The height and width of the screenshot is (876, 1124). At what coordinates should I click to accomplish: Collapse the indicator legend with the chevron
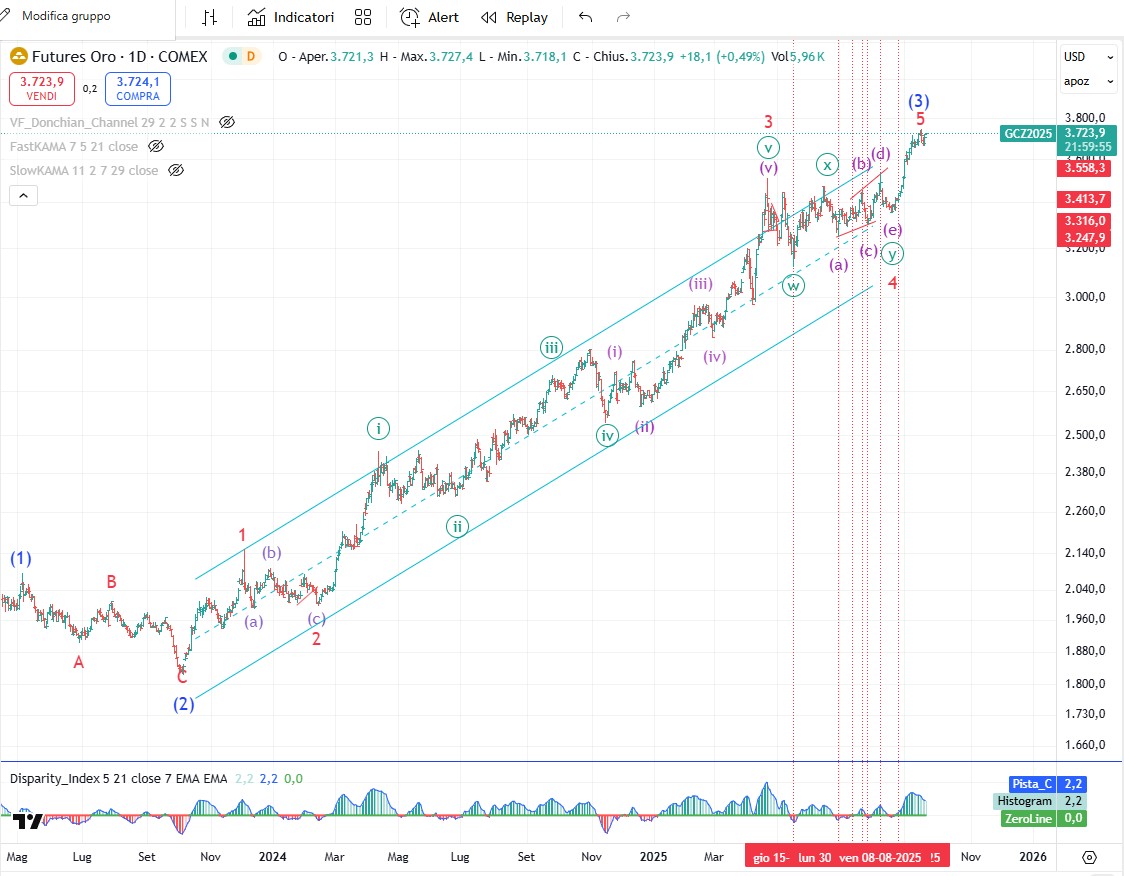(x=23, y=195)
